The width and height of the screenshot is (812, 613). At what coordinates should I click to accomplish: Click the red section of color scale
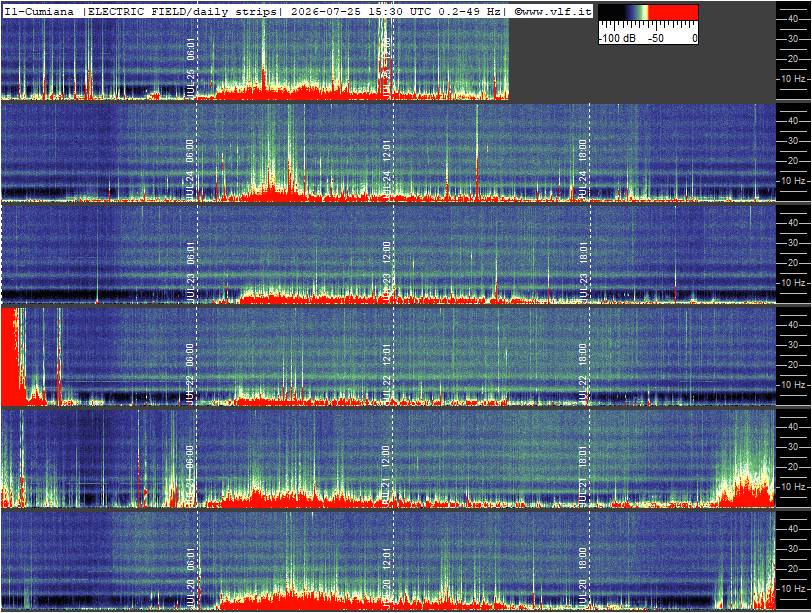click(x=673, y=12)
